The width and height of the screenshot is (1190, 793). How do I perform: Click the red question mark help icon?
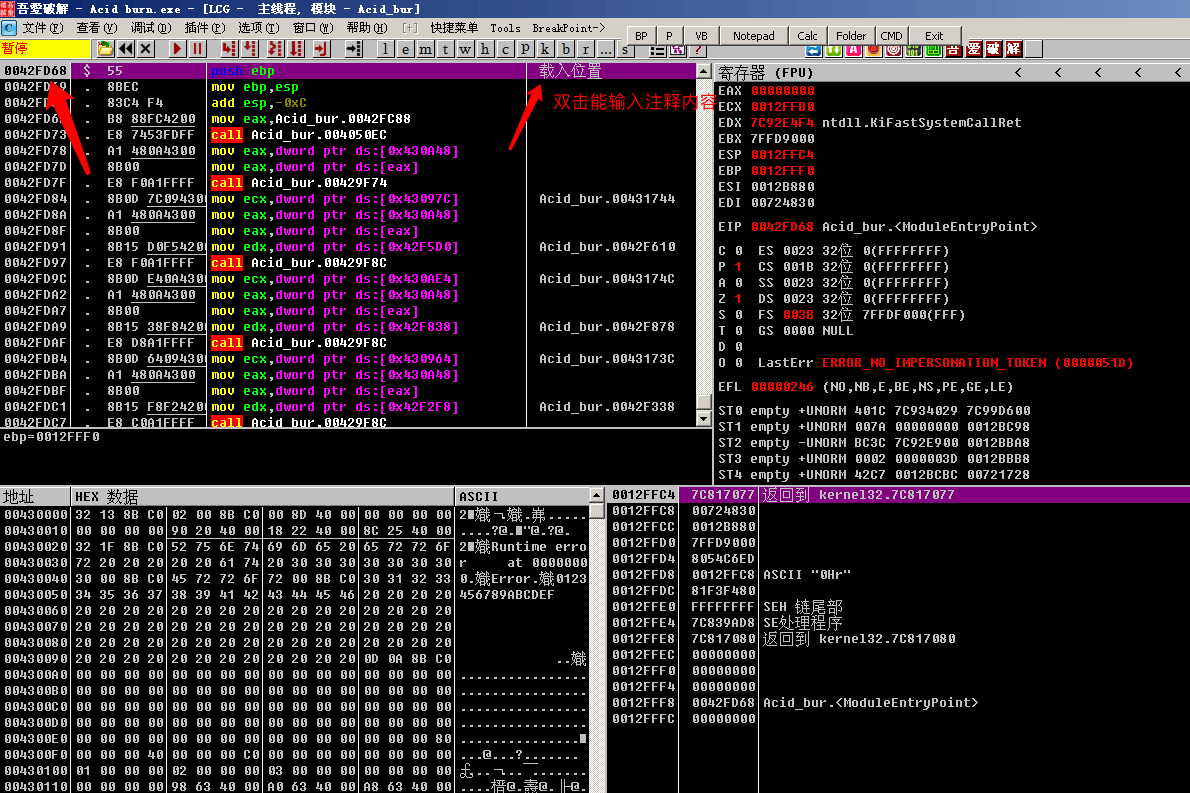697,50
